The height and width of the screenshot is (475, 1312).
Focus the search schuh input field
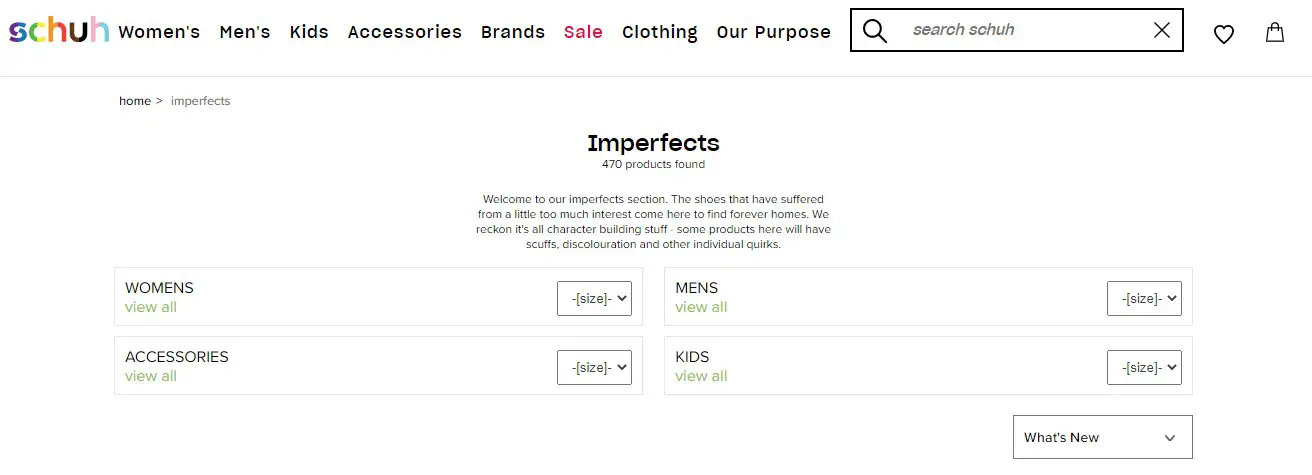coord(1025,30)
